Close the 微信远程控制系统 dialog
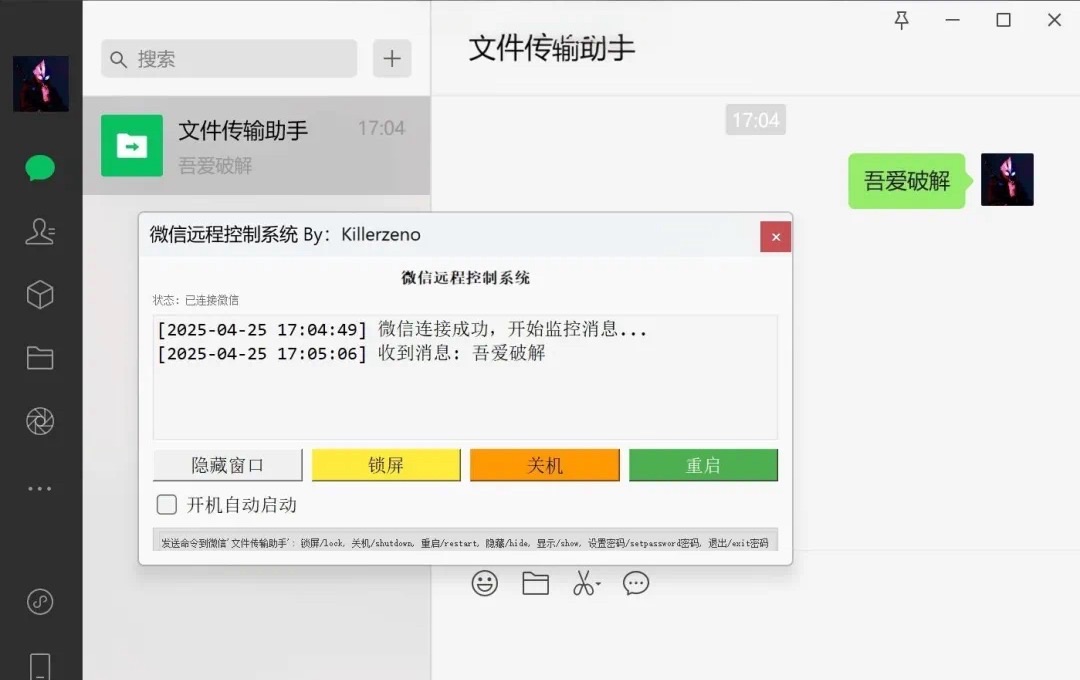The width and height of the screenshot is (1080, 680). pyautogui.click(x=776, y=237)
